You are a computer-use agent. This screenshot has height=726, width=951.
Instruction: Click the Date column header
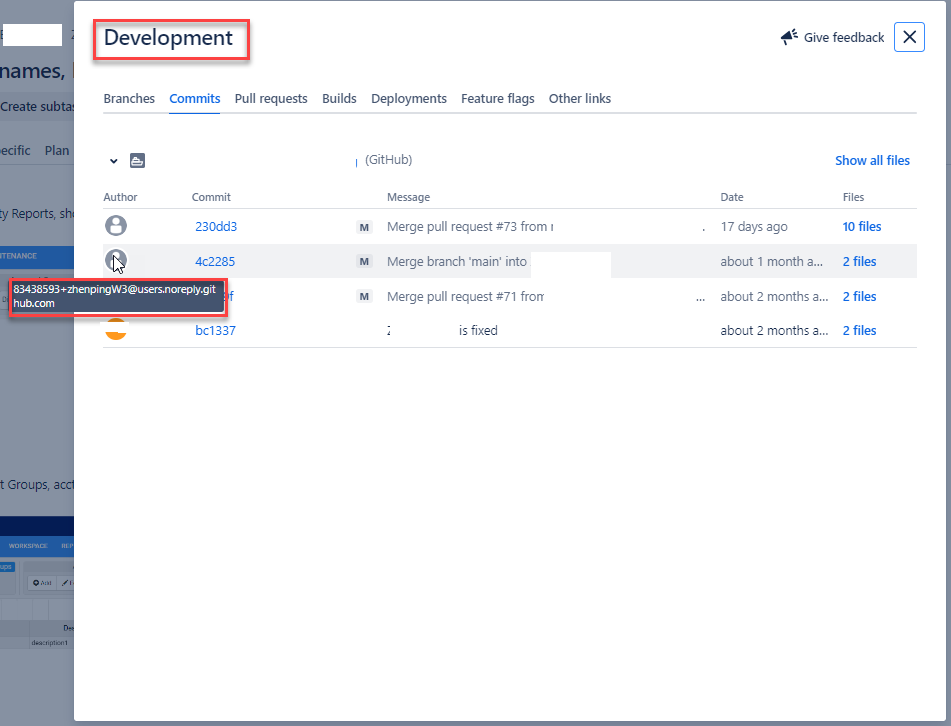pos(731,197)
